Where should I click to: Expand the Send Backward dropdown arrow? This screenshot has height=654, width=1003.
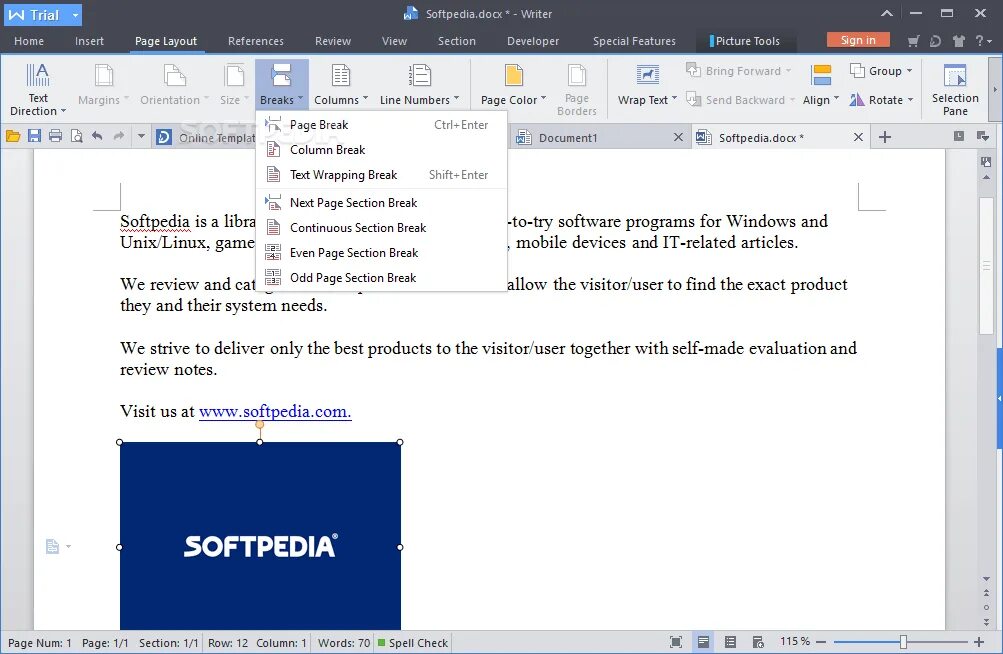click(792, 99)
